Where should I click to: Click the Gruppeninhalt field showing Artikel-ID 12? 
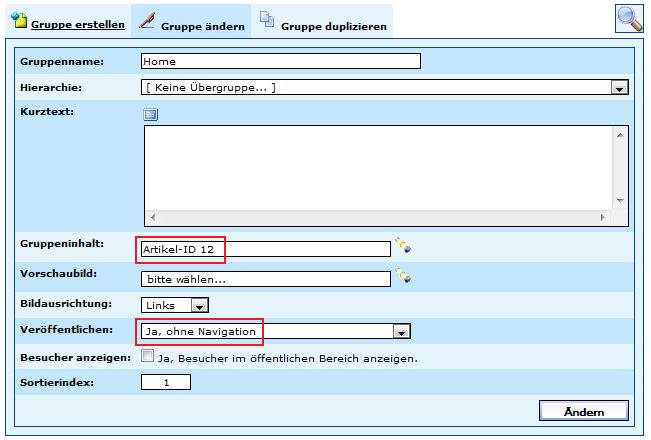pos(264,249)
